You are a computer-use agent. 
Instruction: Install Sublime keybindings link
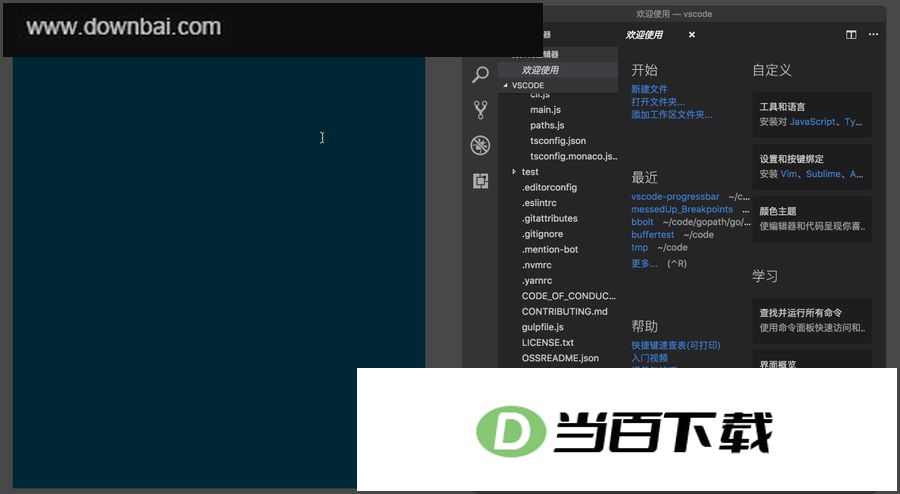coord(824,174)
